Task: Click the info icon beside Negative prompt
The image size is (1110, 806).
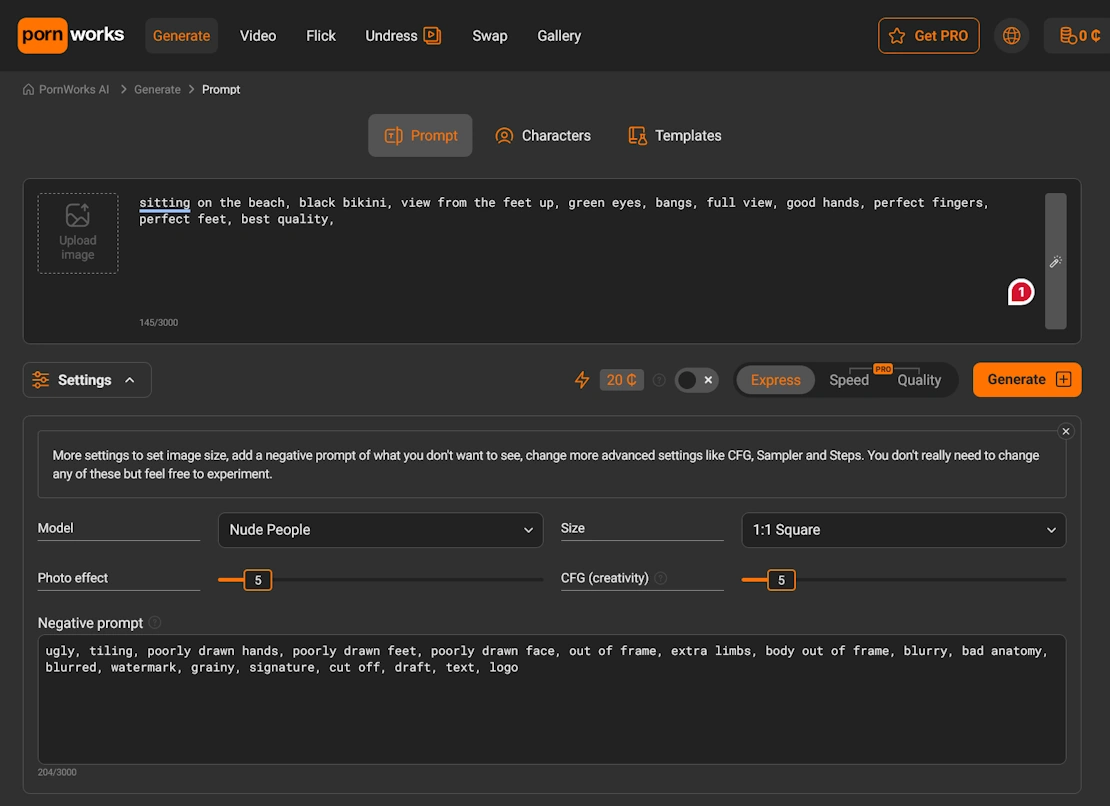Action: pos(155,623)
